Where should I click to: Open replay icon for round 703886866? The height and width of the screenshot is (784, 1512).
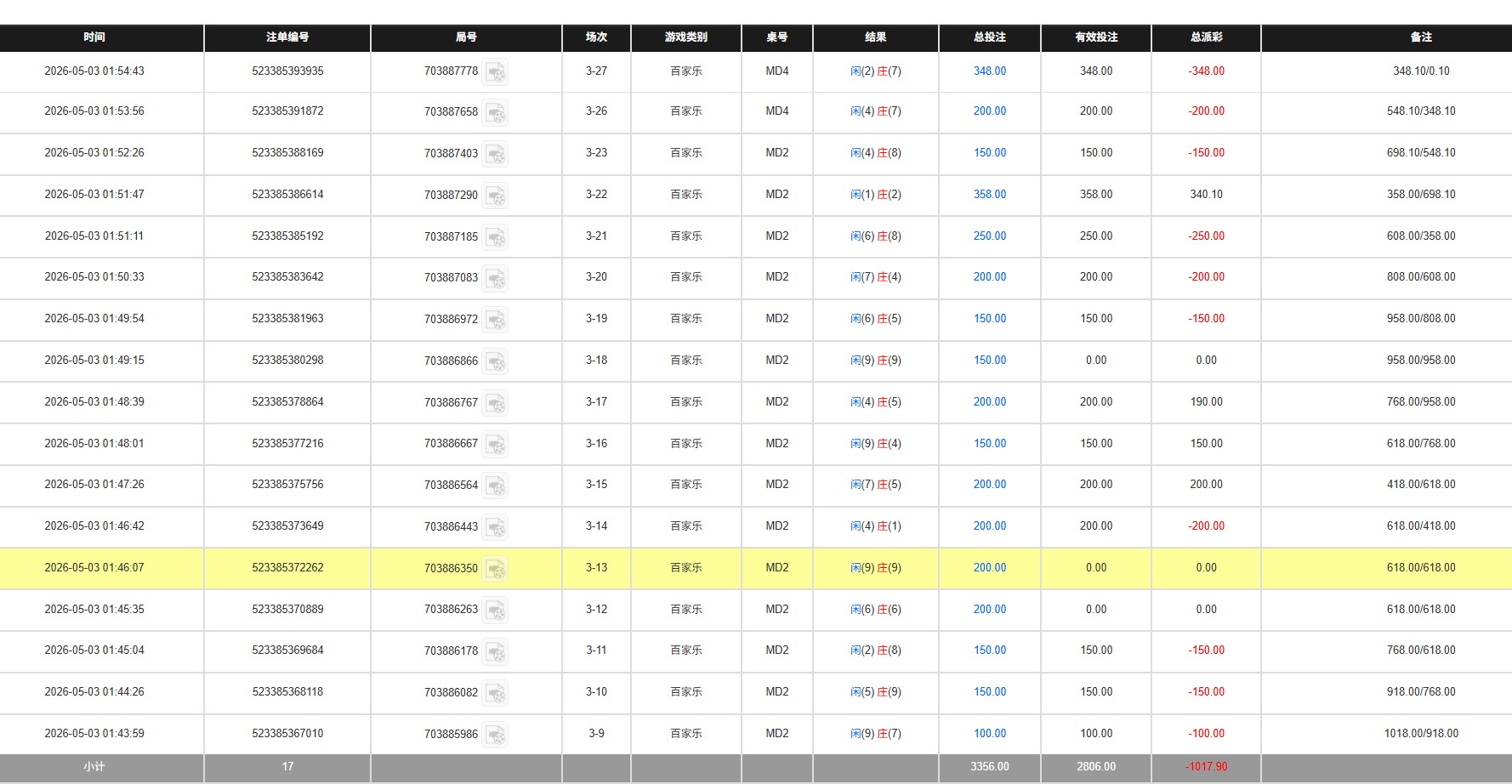pyautogui.click(x=496, y=361)
